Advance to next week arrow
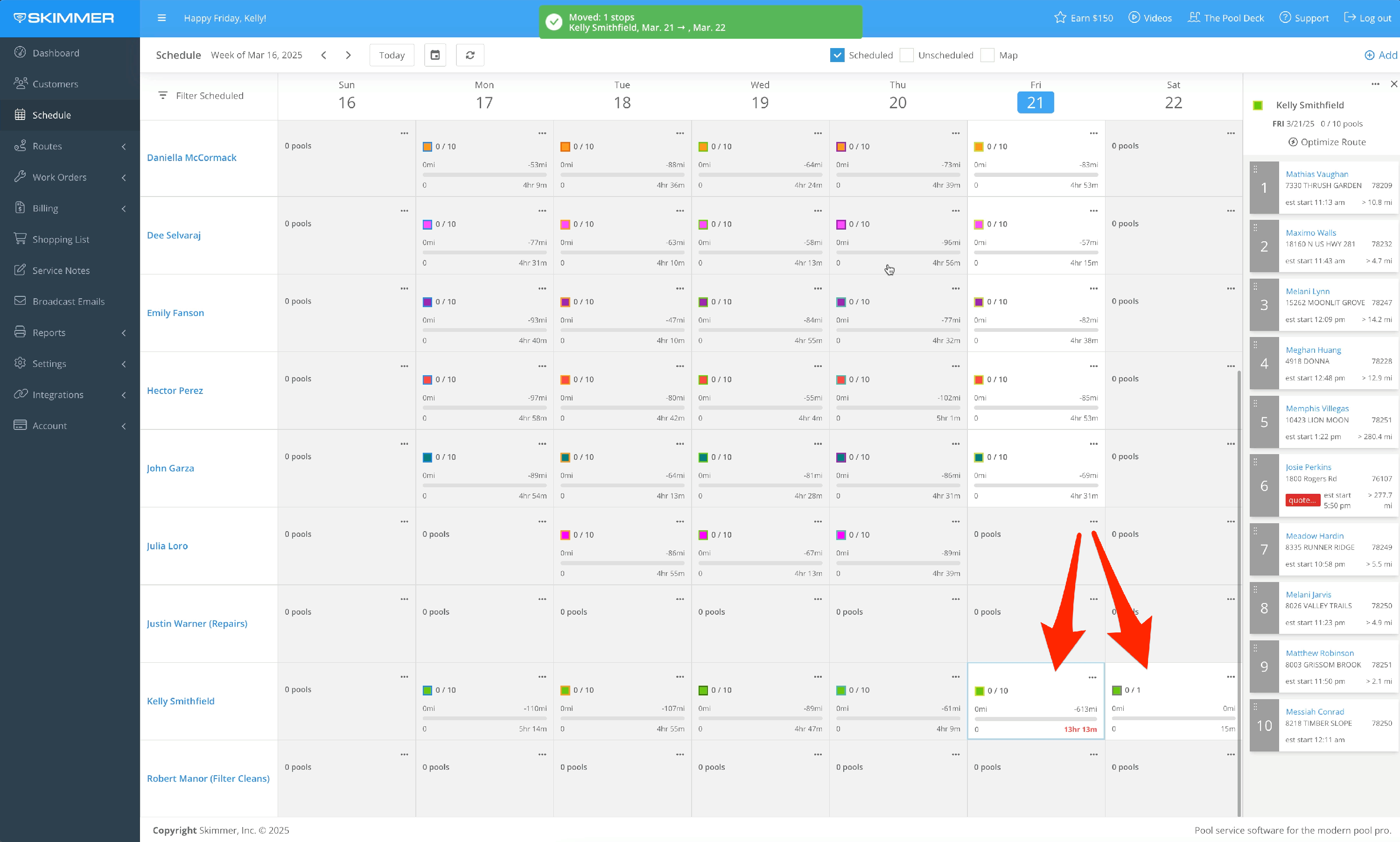Viewport: 1400px width, 842px height. (348, 55)
